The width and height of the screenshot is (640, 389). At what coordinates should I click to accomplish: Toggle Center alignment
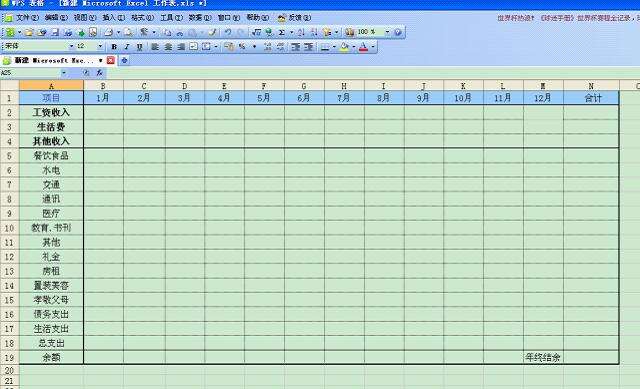pos(168,47)
